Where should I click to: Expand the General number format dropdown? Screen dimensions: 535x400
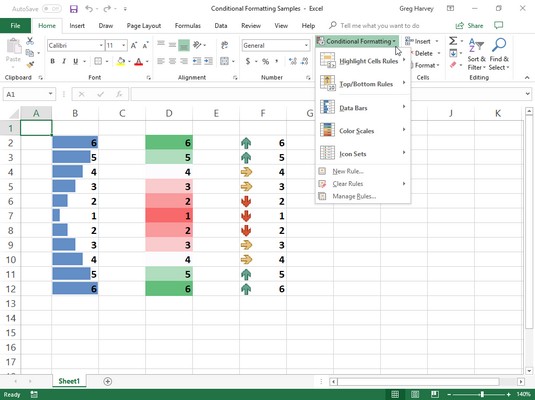click(306, 45)
